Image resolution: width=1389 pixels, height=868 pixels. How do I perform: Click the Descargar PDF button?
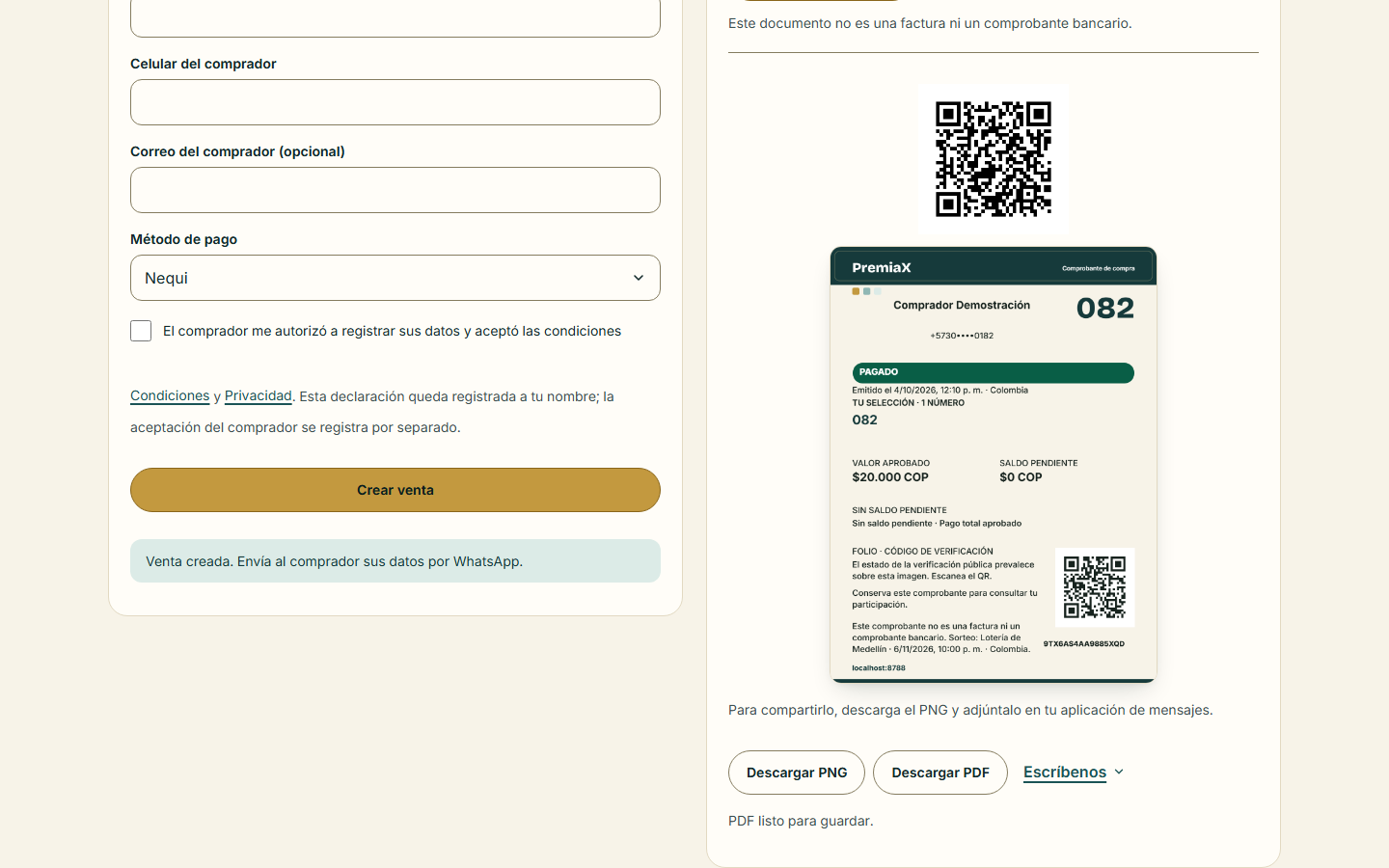(x=940, y=773)
